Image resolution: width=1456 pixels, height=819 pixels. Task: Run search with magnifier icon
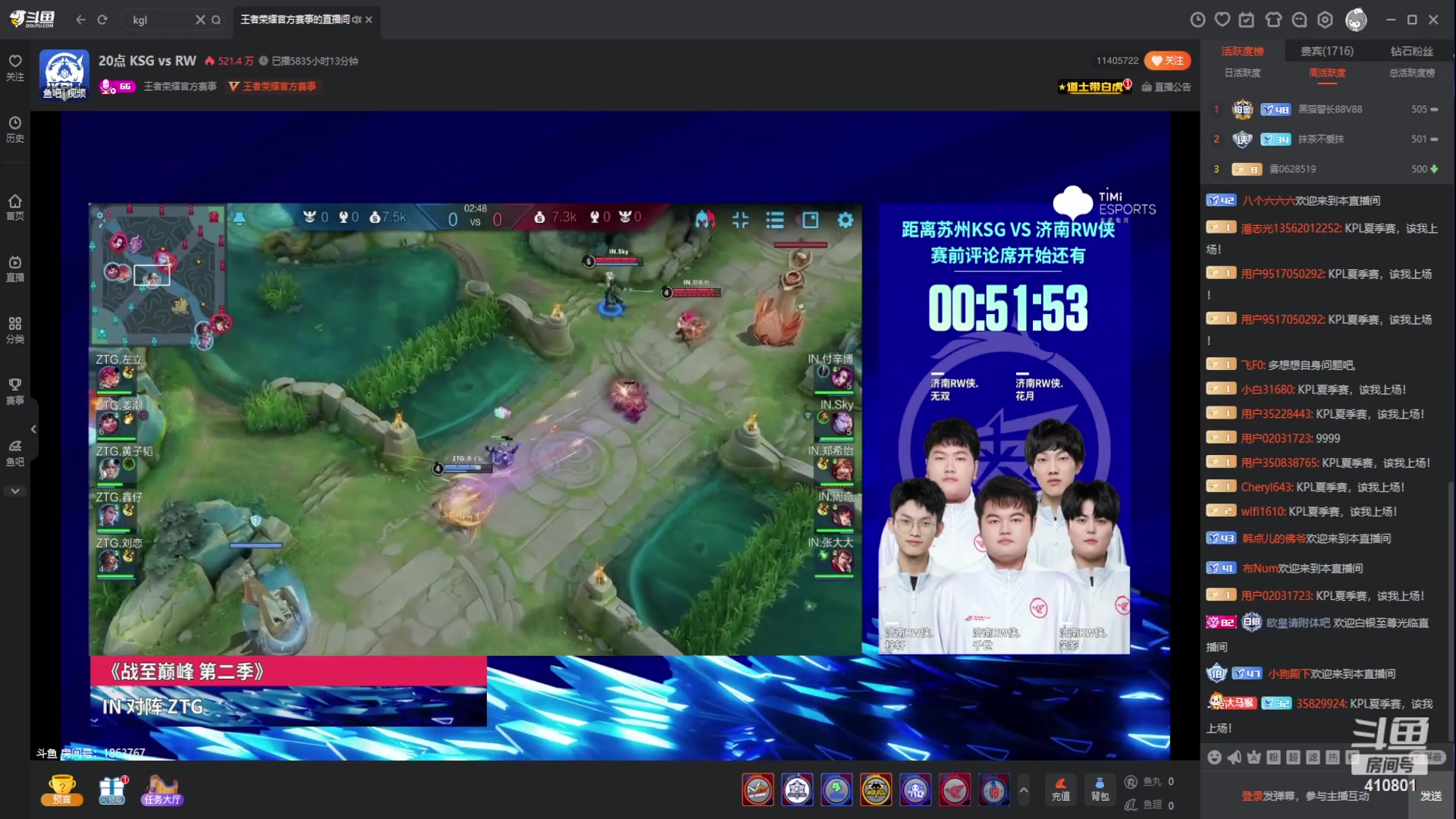click(x=216, y=20)
